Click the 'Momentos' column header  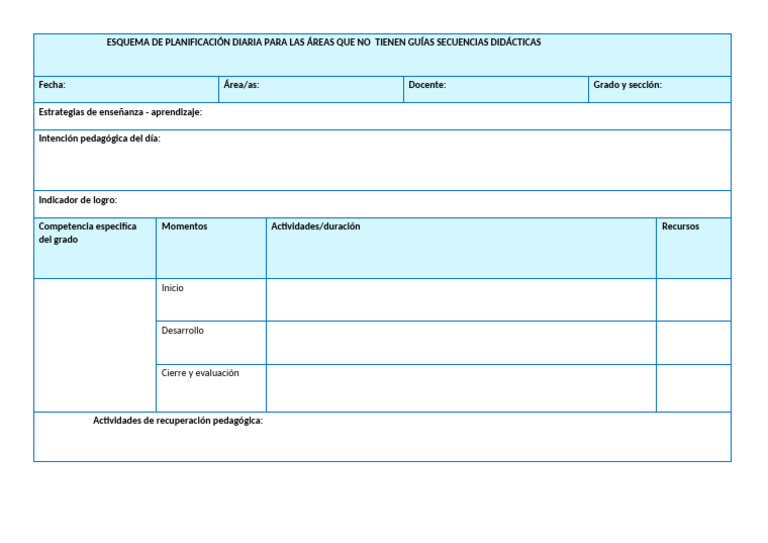click(x=211, y=248)
